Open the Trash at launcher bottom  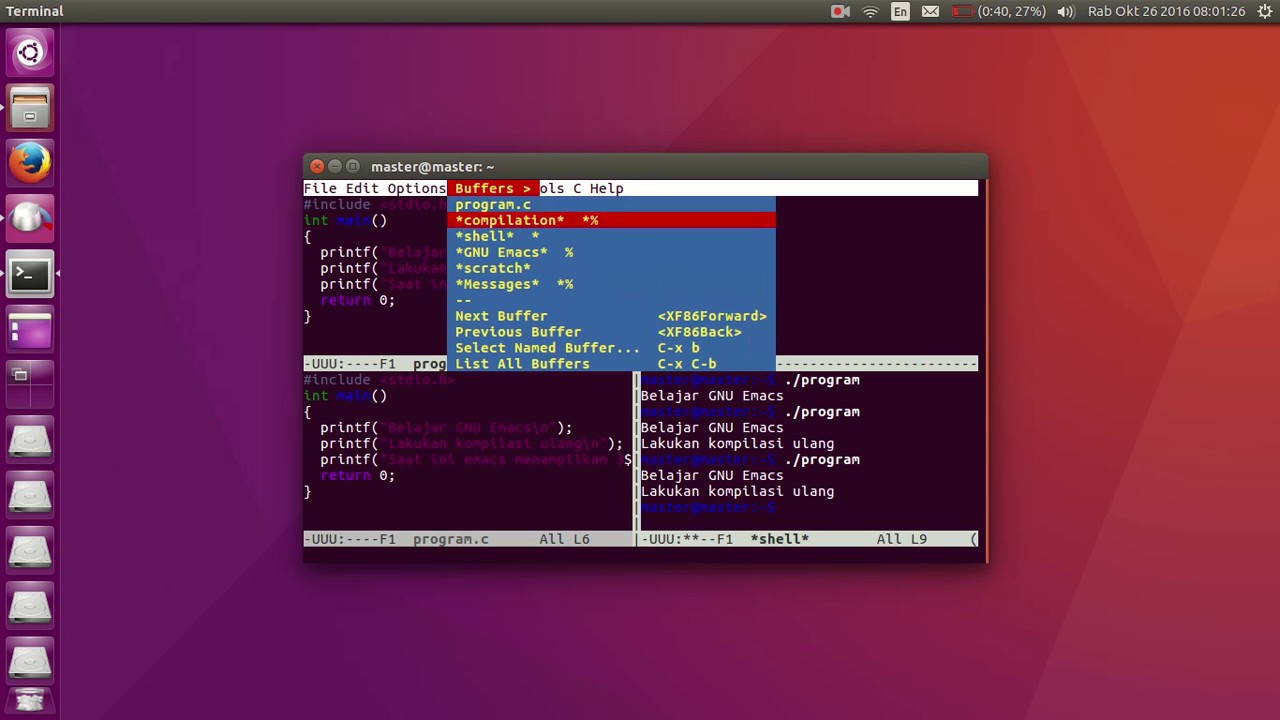(x=29, y=702)
